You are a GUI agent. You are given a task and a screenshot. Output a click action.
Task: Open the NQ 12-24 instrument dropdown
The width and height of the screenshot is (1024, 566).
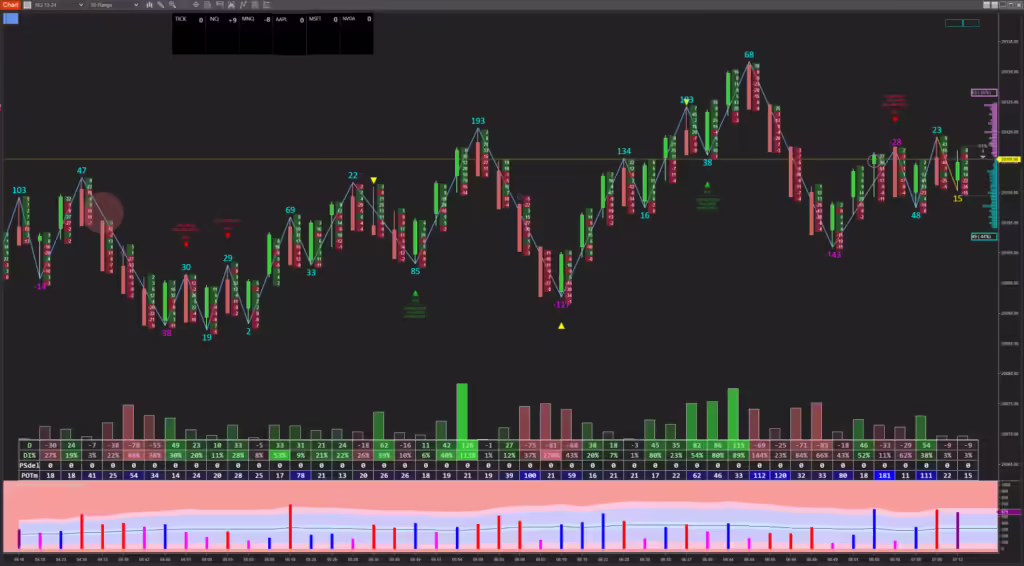(x=54, y=5)
